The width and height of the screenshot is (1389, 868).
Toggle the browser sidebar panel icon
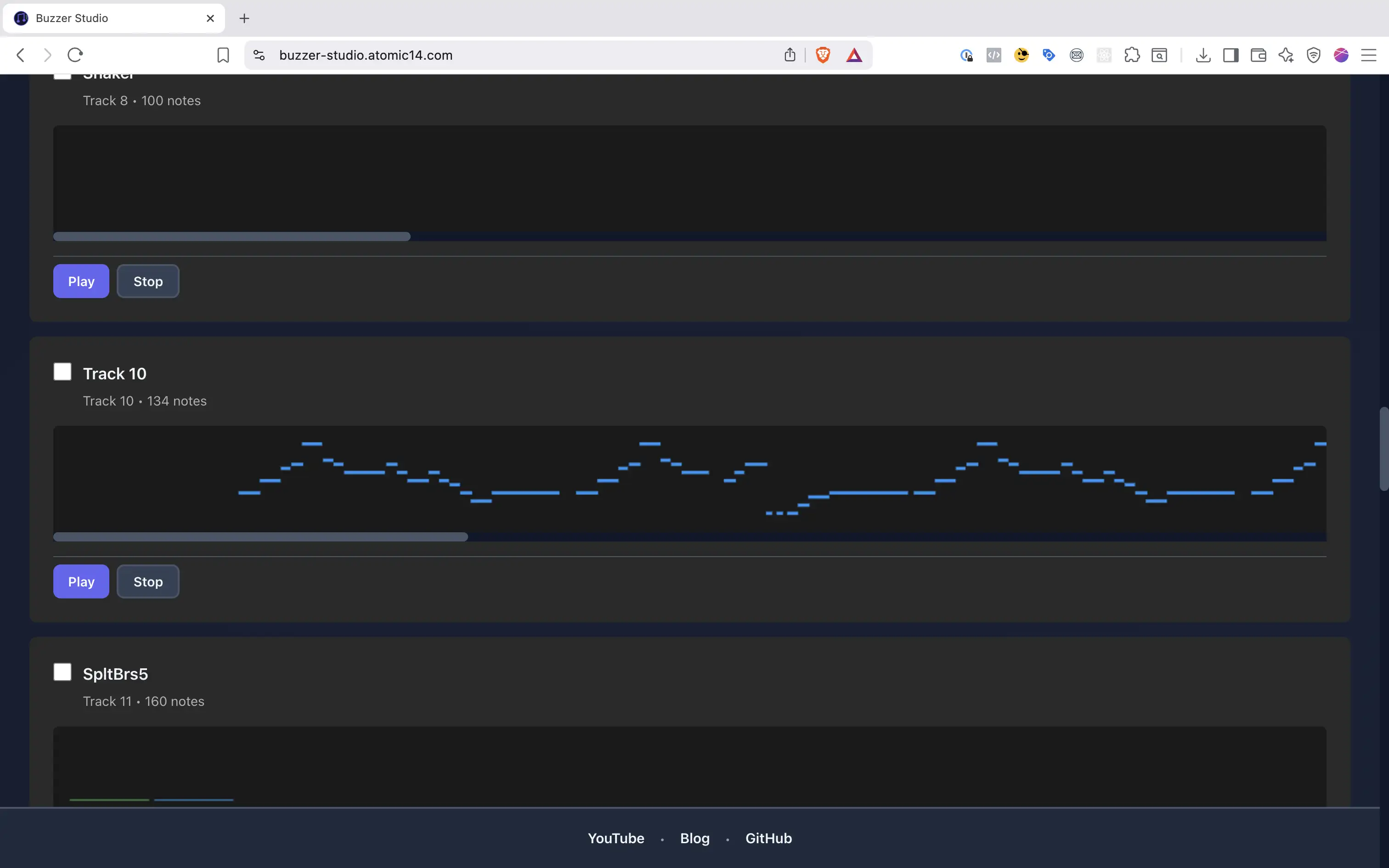tap(1231, 55)
